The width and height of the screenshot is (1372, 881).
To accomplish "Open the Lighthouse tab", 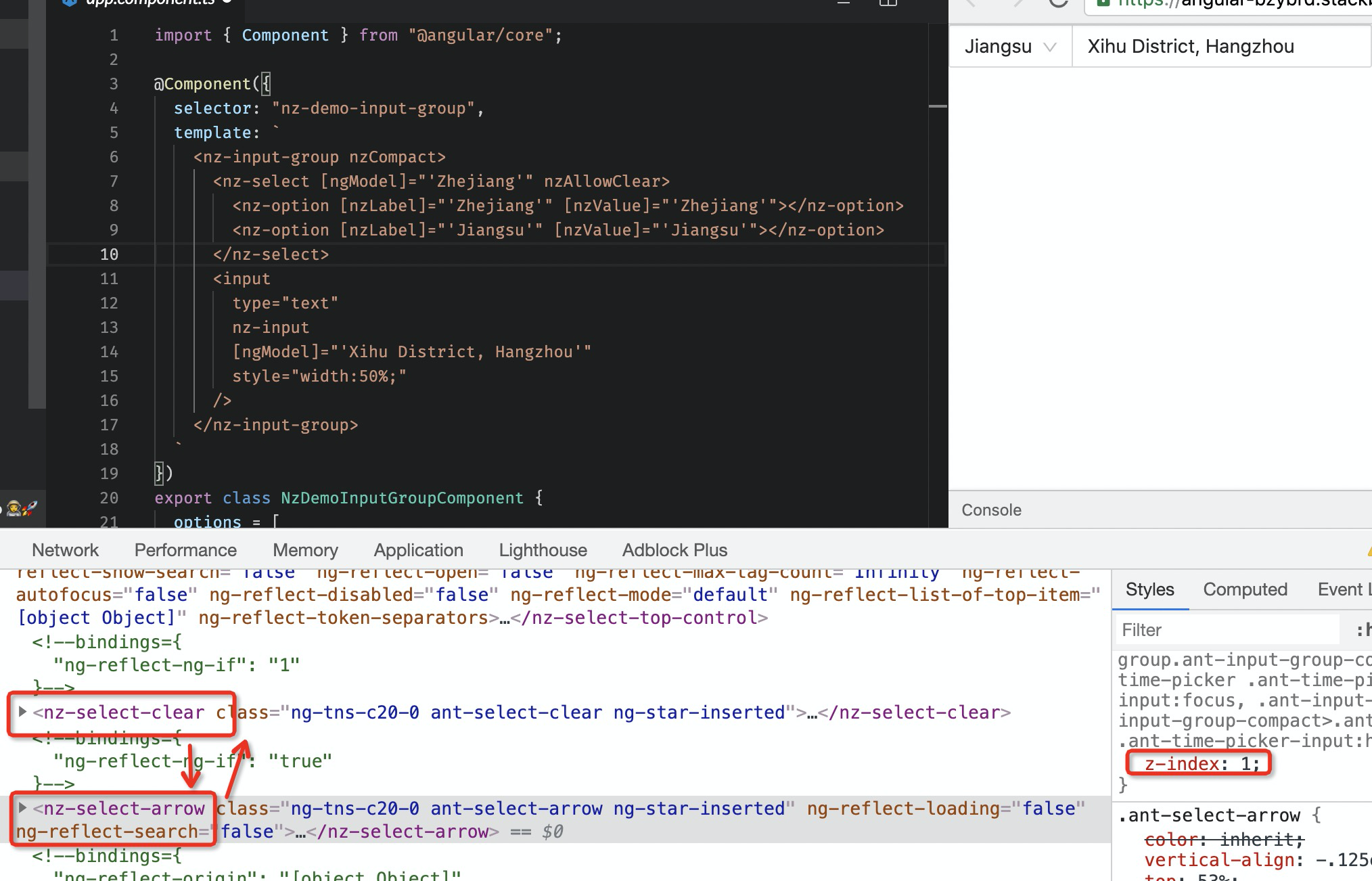I will tap(543, 550).
